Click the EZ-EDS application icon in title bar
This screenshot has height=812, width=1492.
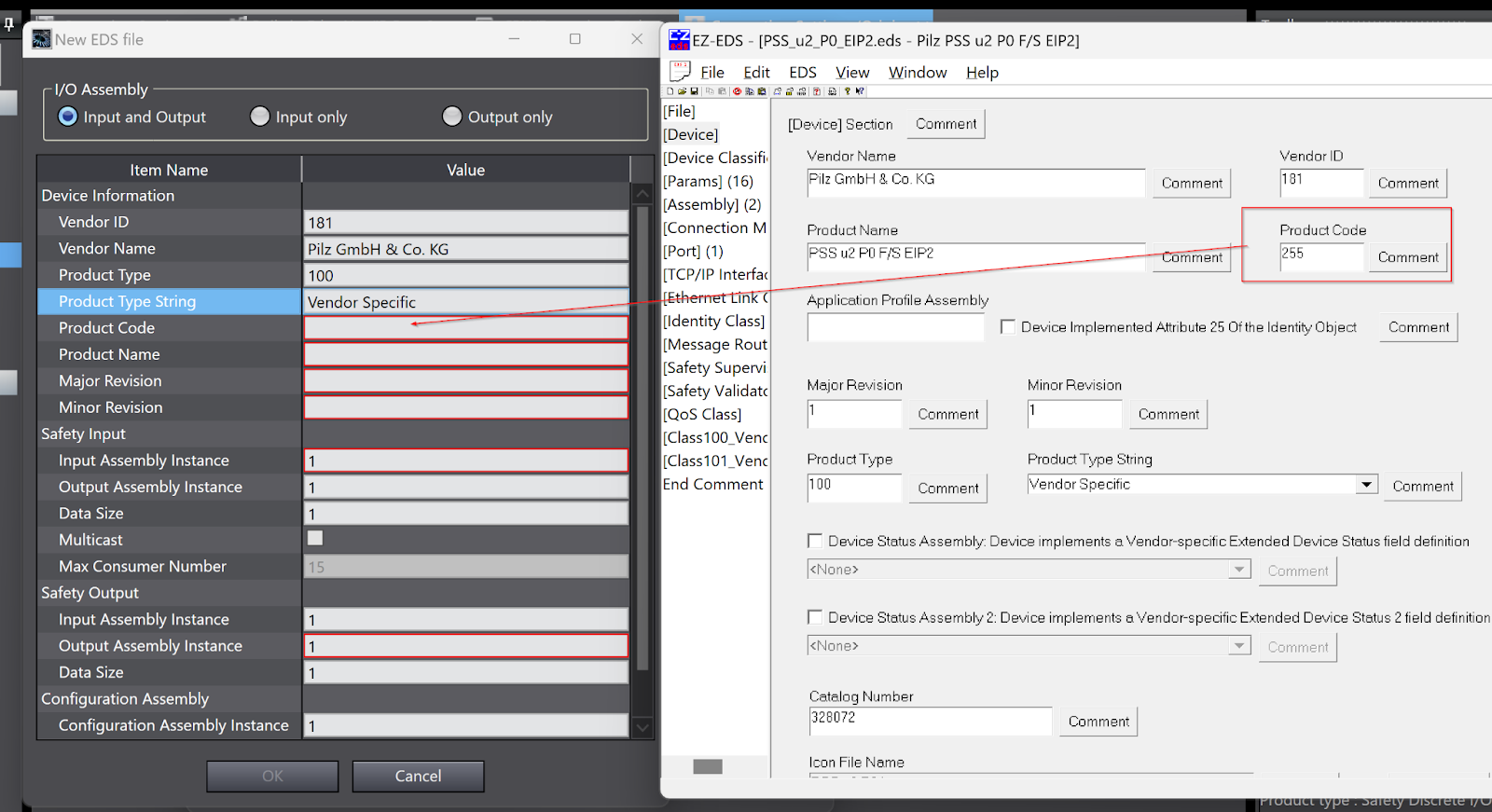click(679, 40)
